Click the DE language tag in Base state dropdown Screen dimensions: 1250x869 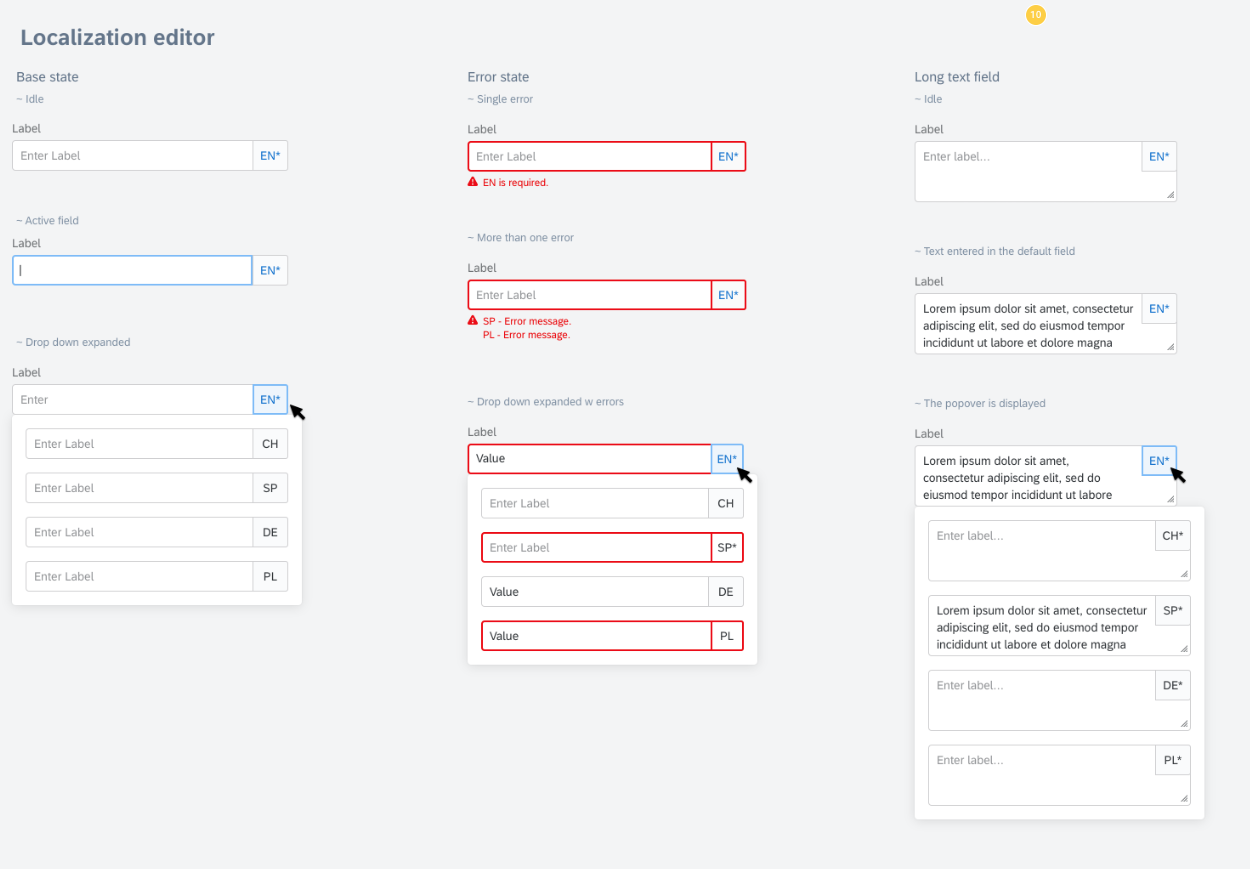[270, 532]
